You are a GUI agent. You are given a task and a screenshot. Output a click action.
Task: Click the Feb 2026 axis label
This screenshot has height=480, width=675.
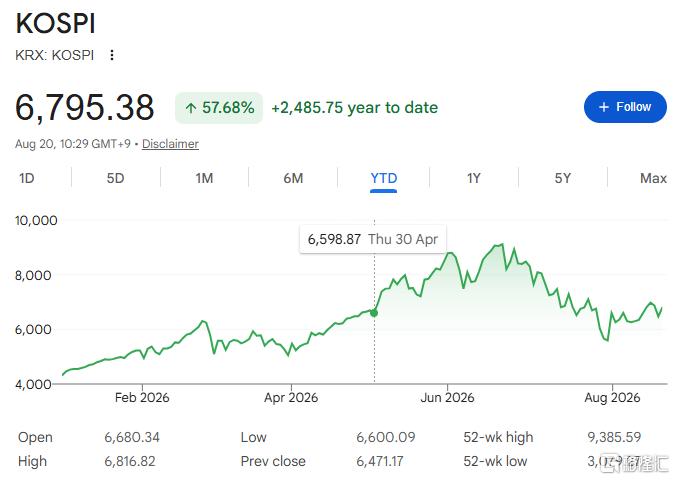[x=142, y=397]
